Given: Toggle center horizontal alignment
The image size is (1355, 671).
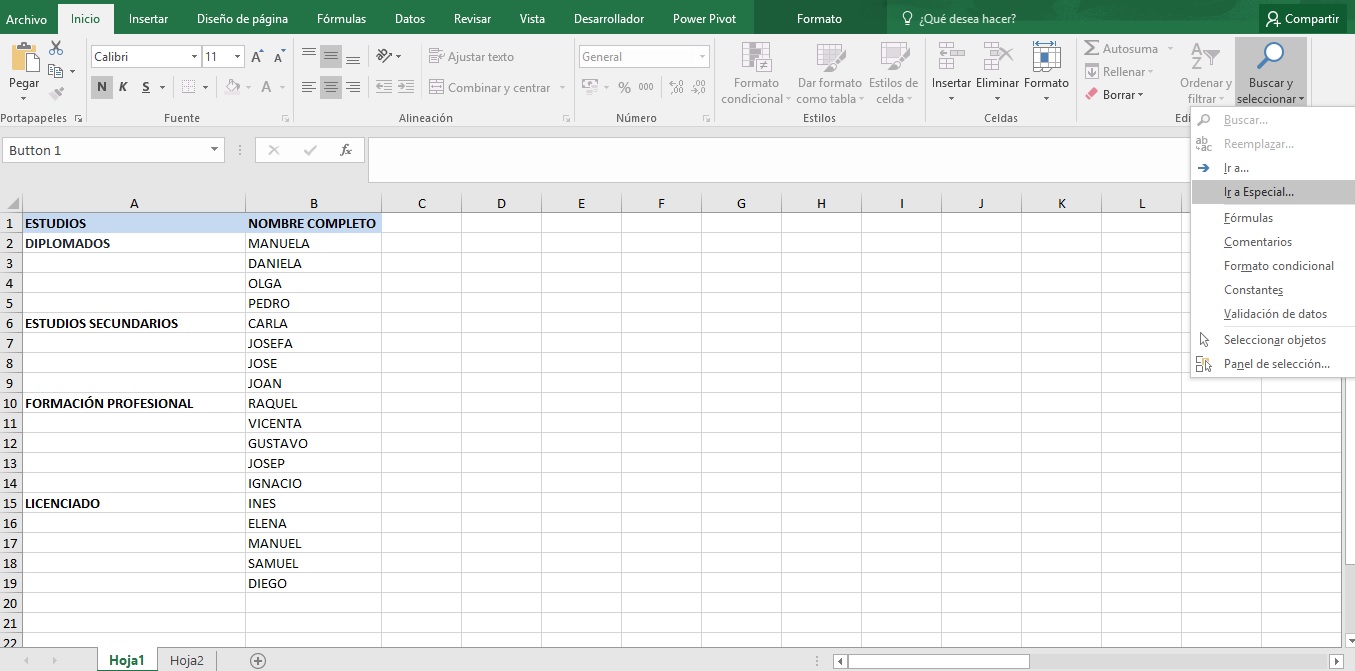Looking at the screenshot, I should (330, 88).
